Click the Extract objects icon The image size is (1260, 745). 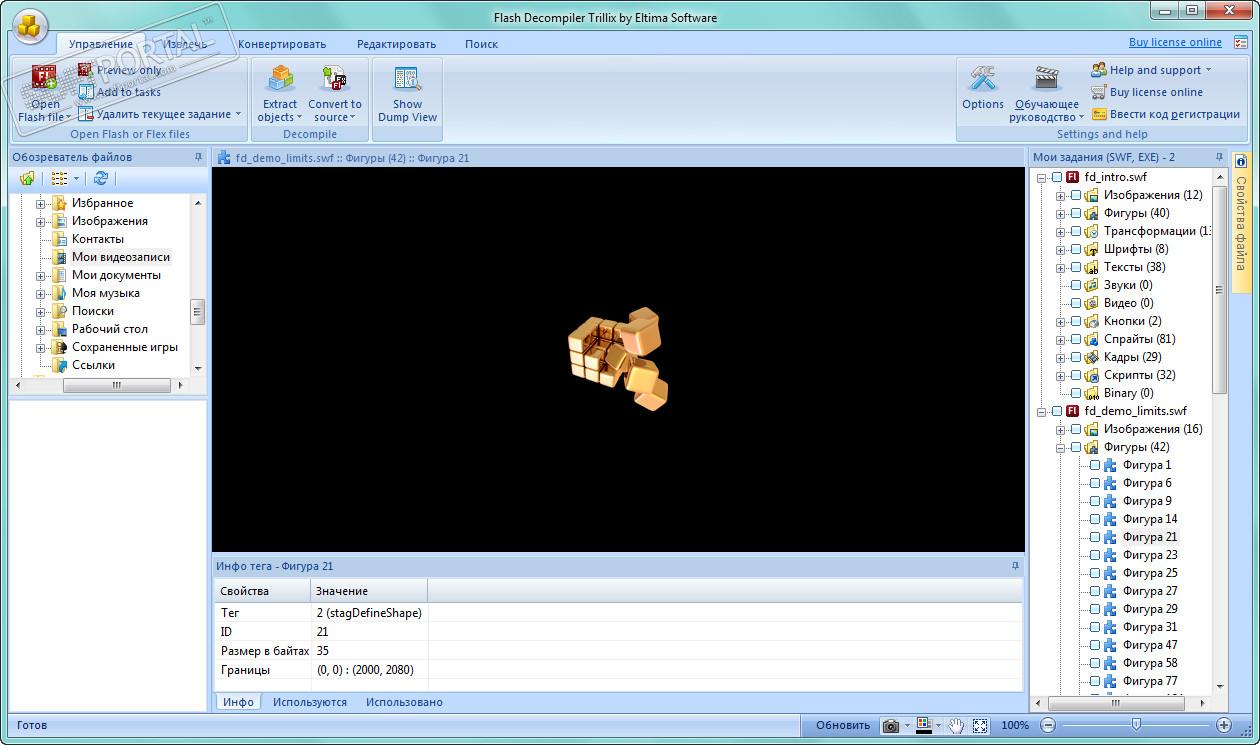[x=281, y=79]
